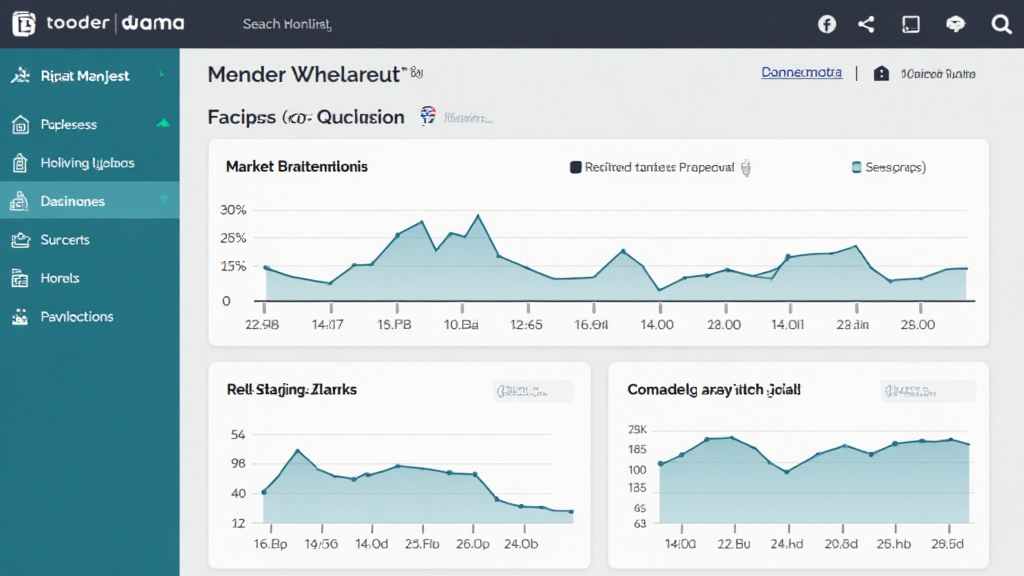Click the Surcerts sidebar icon
1024x576 pixels.
19,240
